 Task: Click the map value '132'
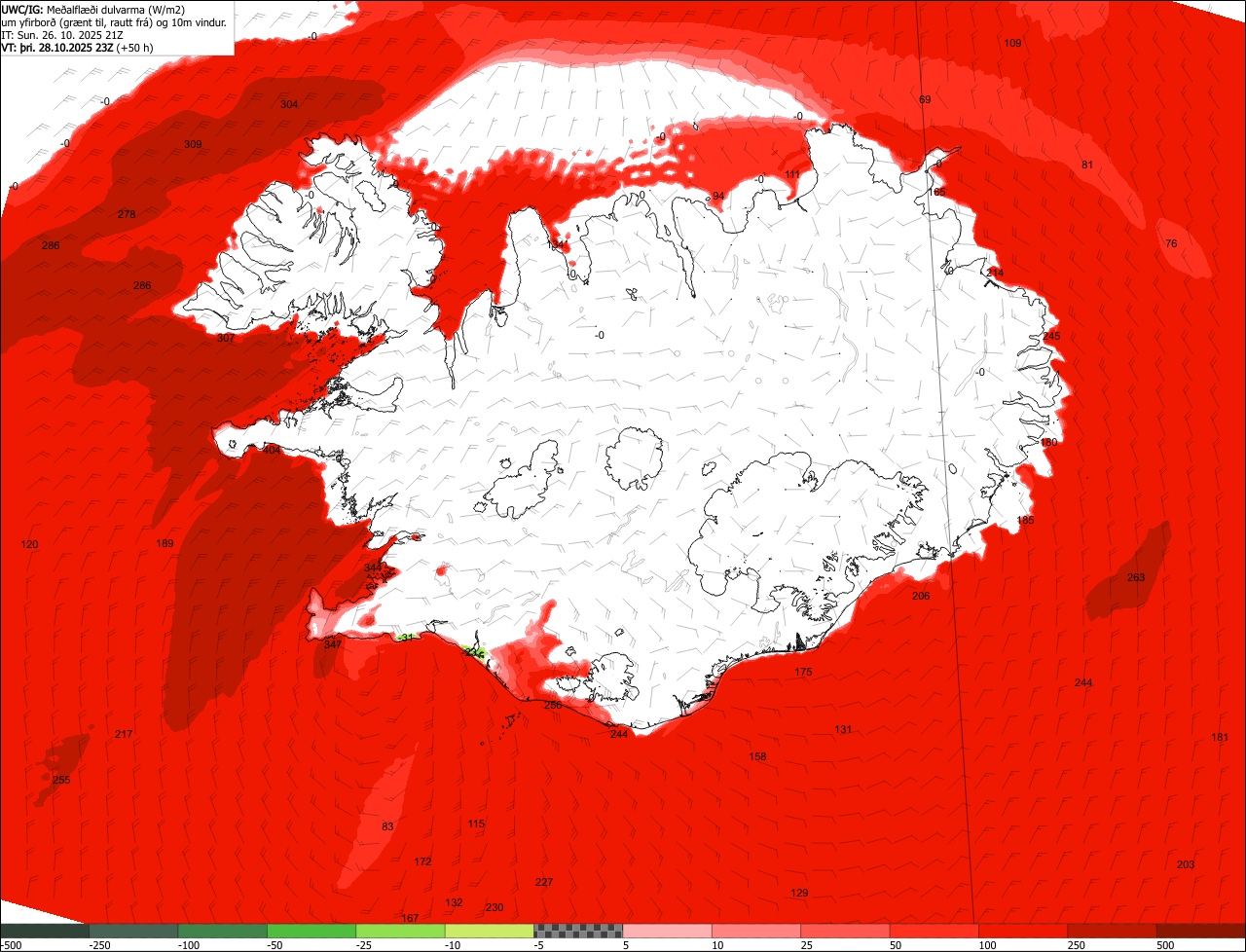(454, 903)
